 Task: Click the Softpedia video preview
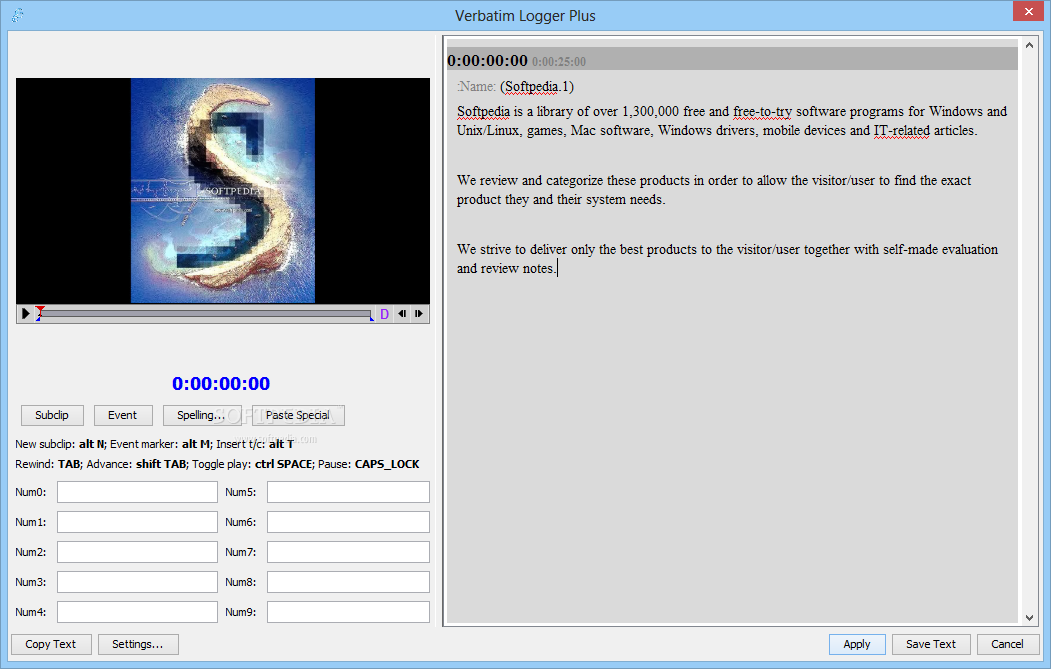point(223,190)
